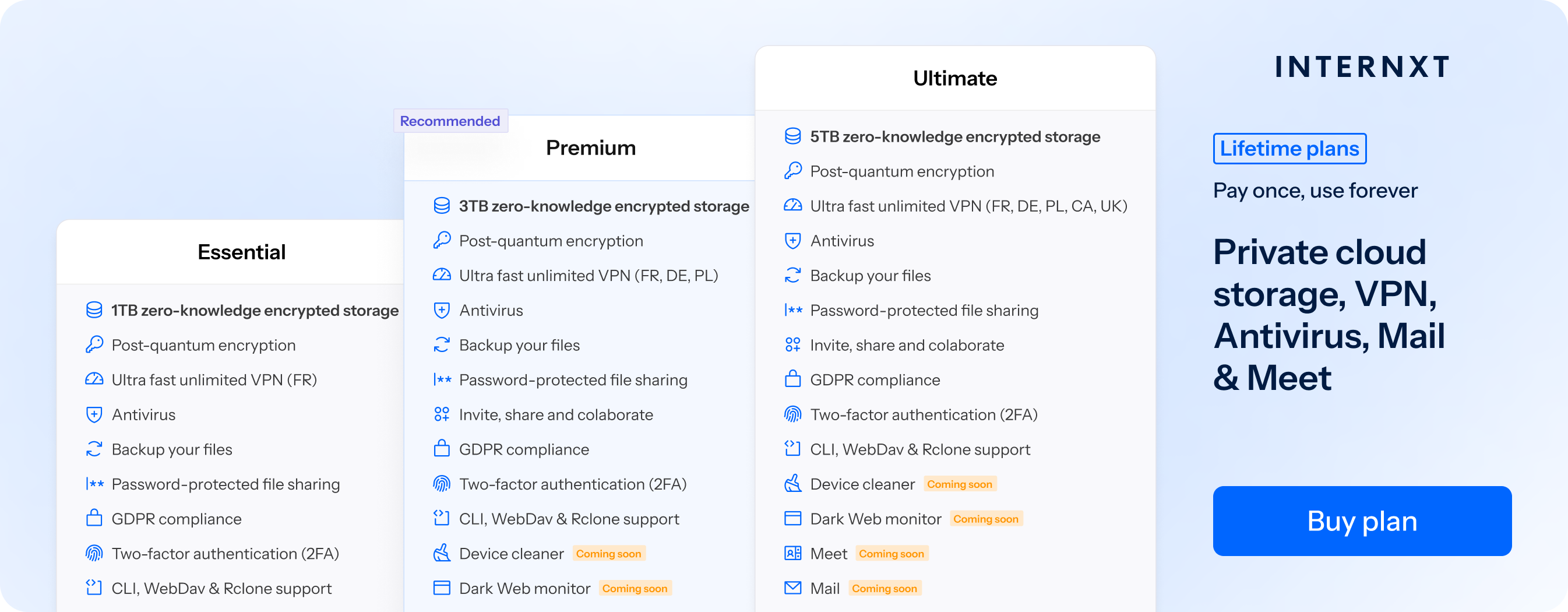Click the database storage icon under Ultimate
Image resolution: width=1568 pixels, height=612 pixels.
click(792, 136)
